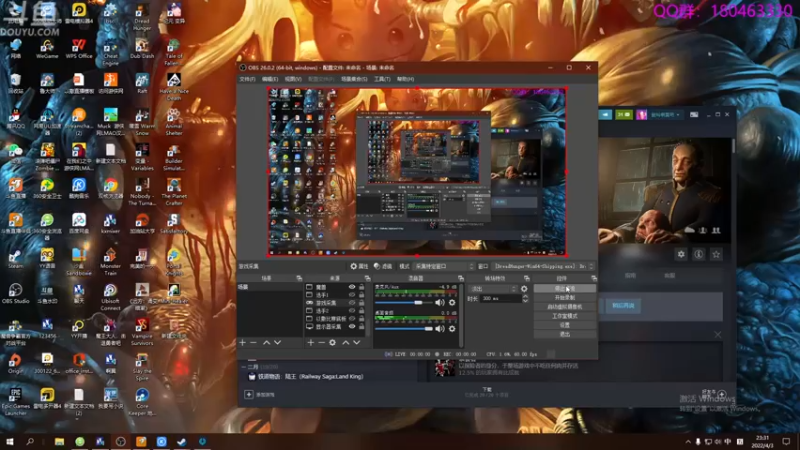This screenshot has width=800, height=450.
Task: Toggle visibility of the 显示器采集 source
Action: pos(352,327)
